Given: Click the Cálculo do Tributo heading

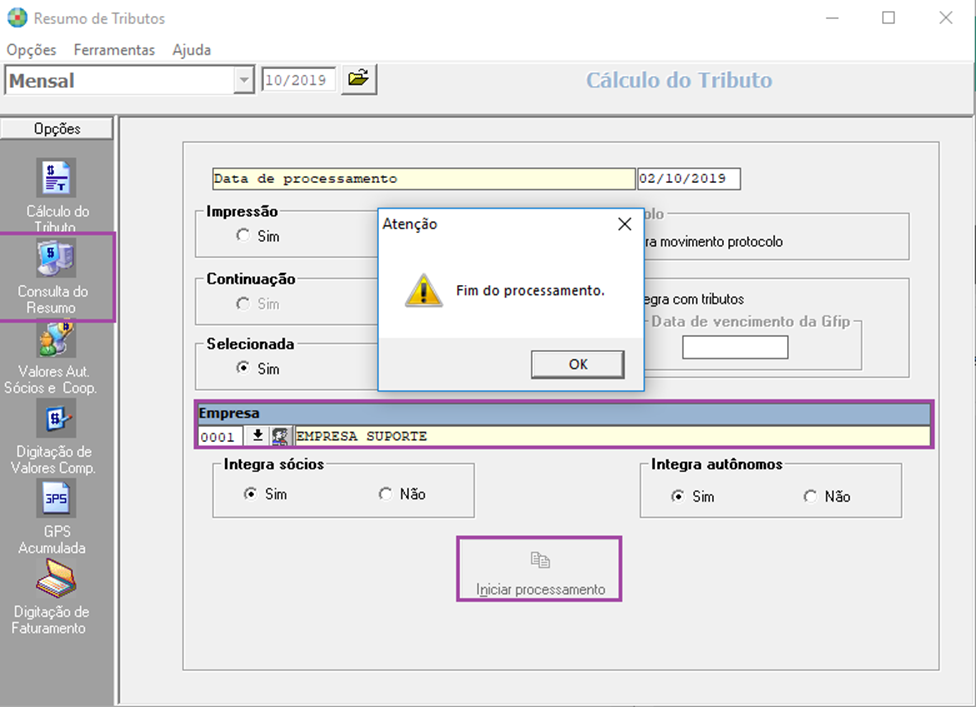Looking at the screenshot, I should pos(679,80).
